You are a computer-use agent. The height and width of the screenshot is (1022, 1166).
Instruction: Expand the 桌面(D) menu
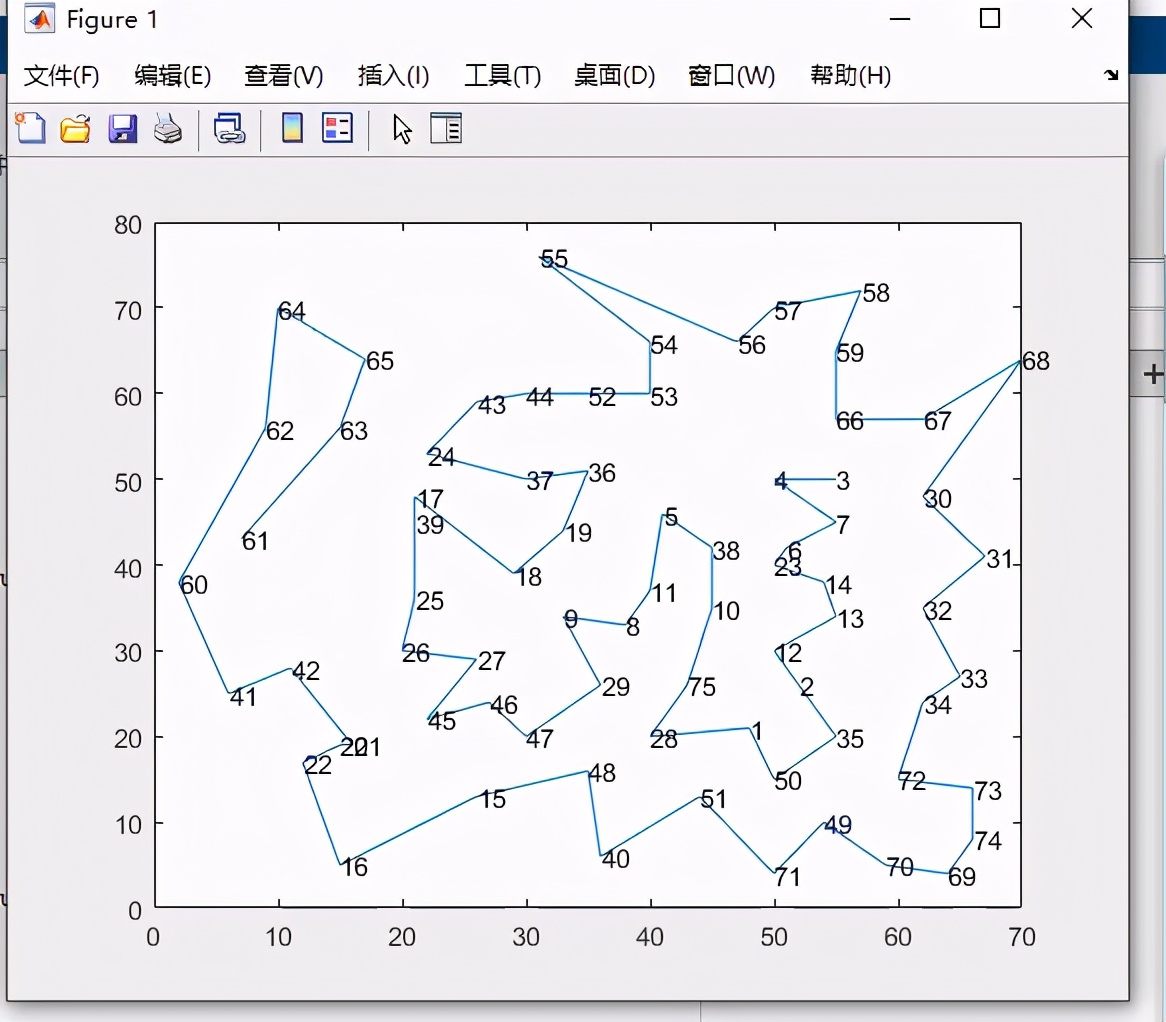click(614, 76)
